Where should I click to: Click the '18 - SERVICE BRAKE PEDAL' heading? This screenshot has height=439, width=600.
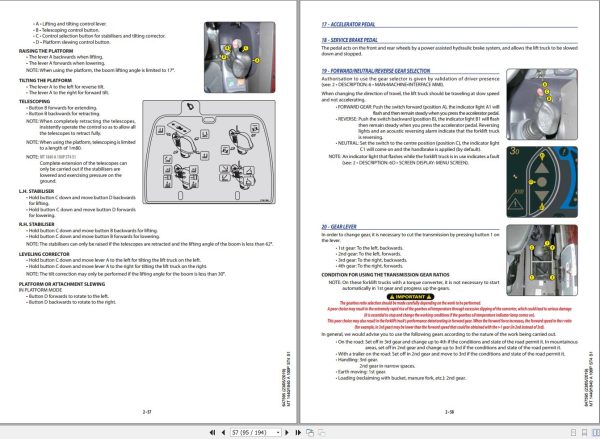[349, 40]
